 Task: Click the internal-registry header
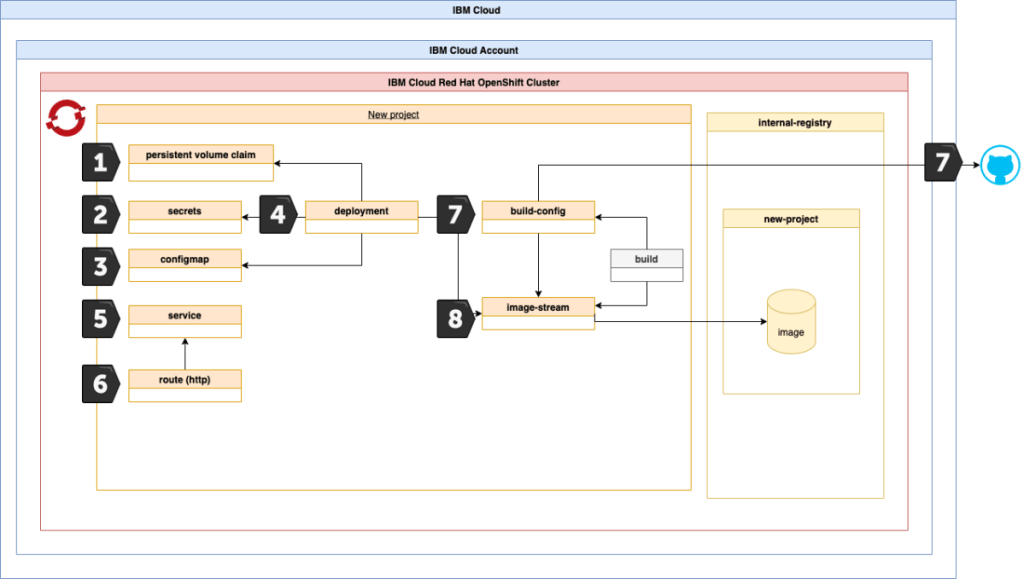click(795, 122)
